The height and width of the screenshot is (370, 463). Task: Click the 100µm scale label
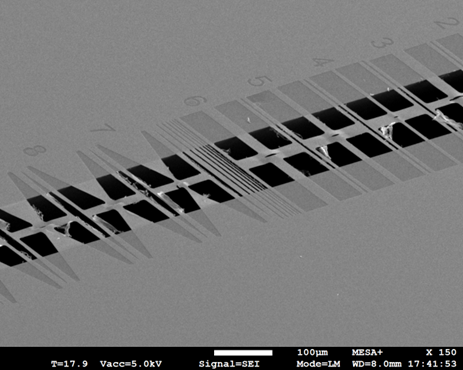tap(312, 352)
